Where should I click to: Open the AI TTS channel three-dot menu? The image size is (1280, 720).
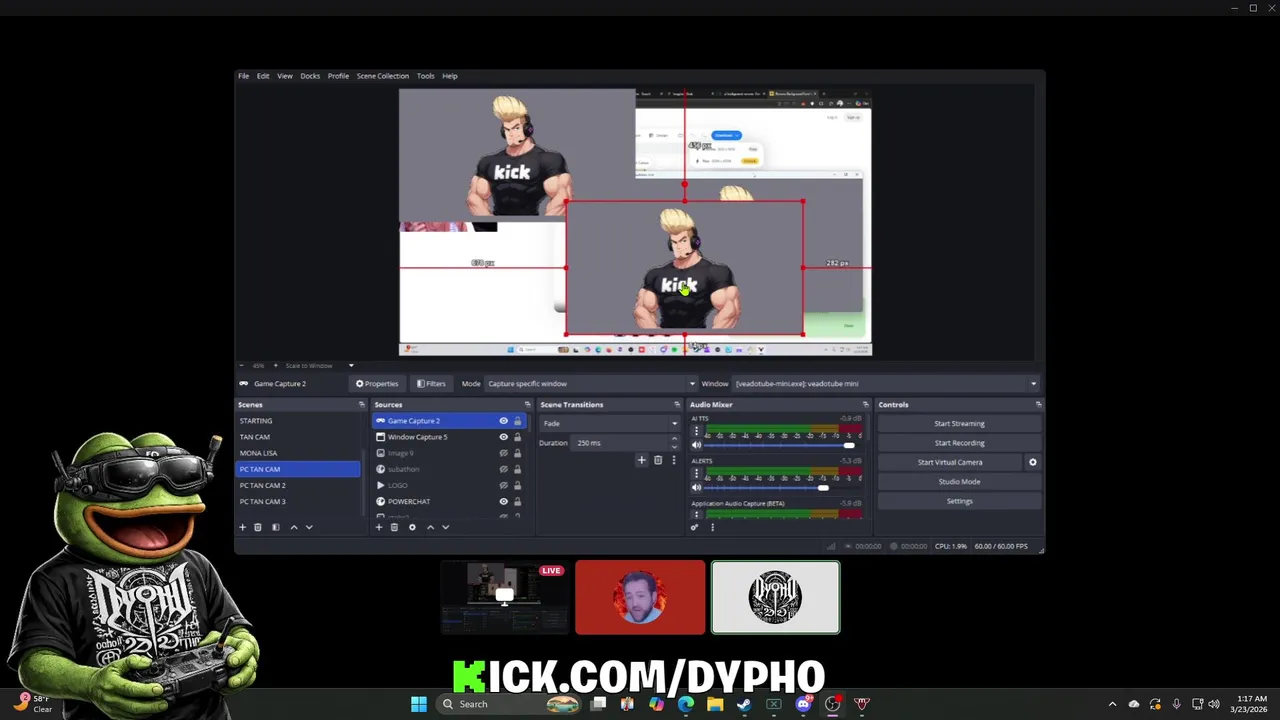click(x=696, y=431)
